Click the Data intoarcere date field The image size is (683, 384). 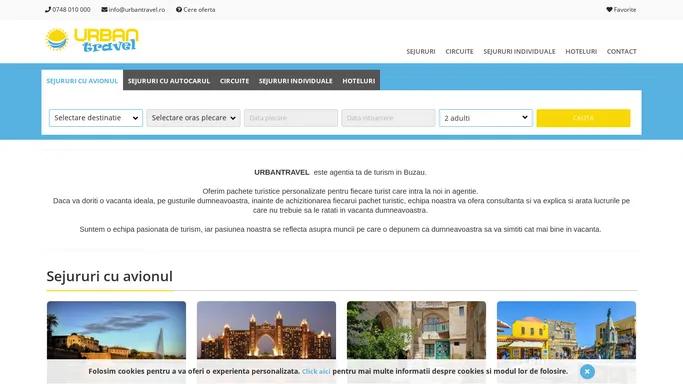388,118
